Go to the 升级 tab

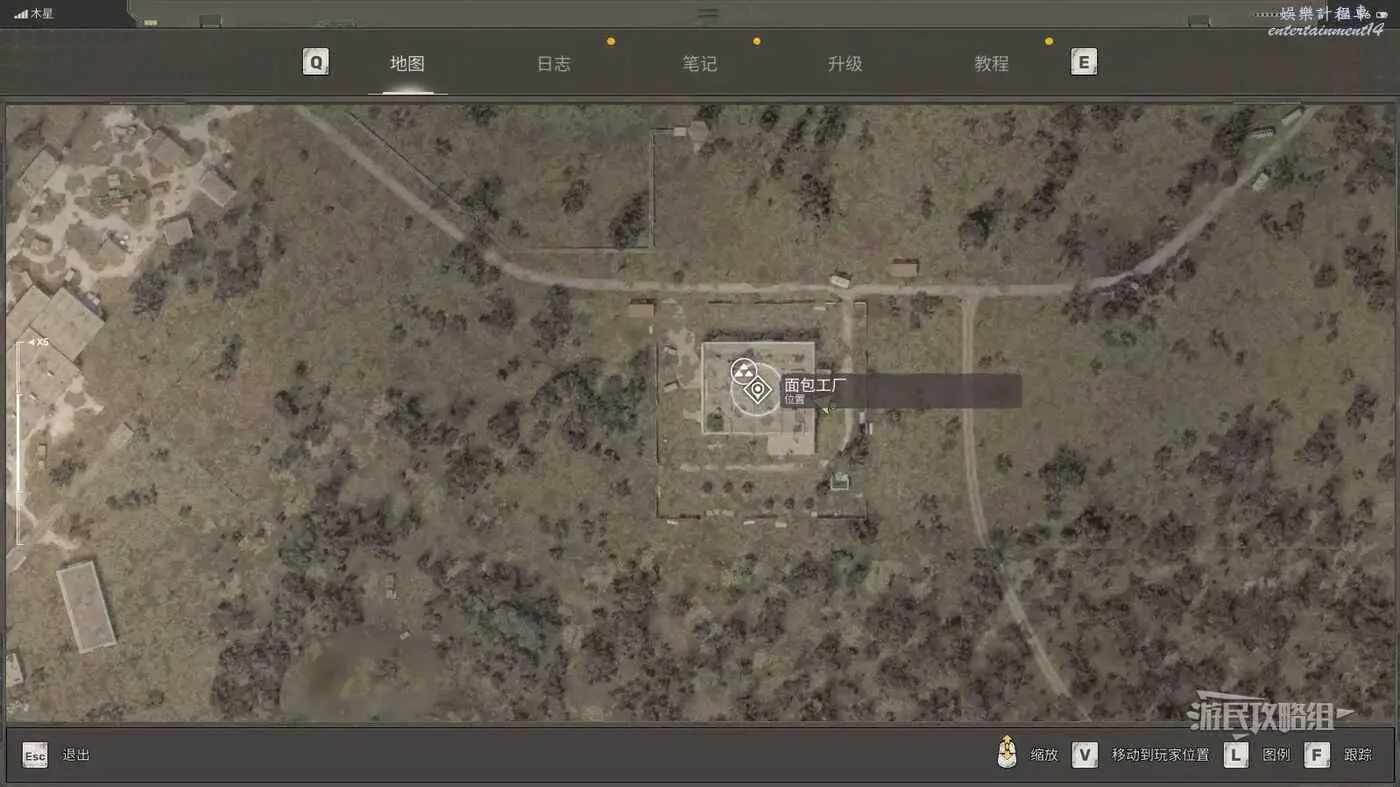click(845, 64)
